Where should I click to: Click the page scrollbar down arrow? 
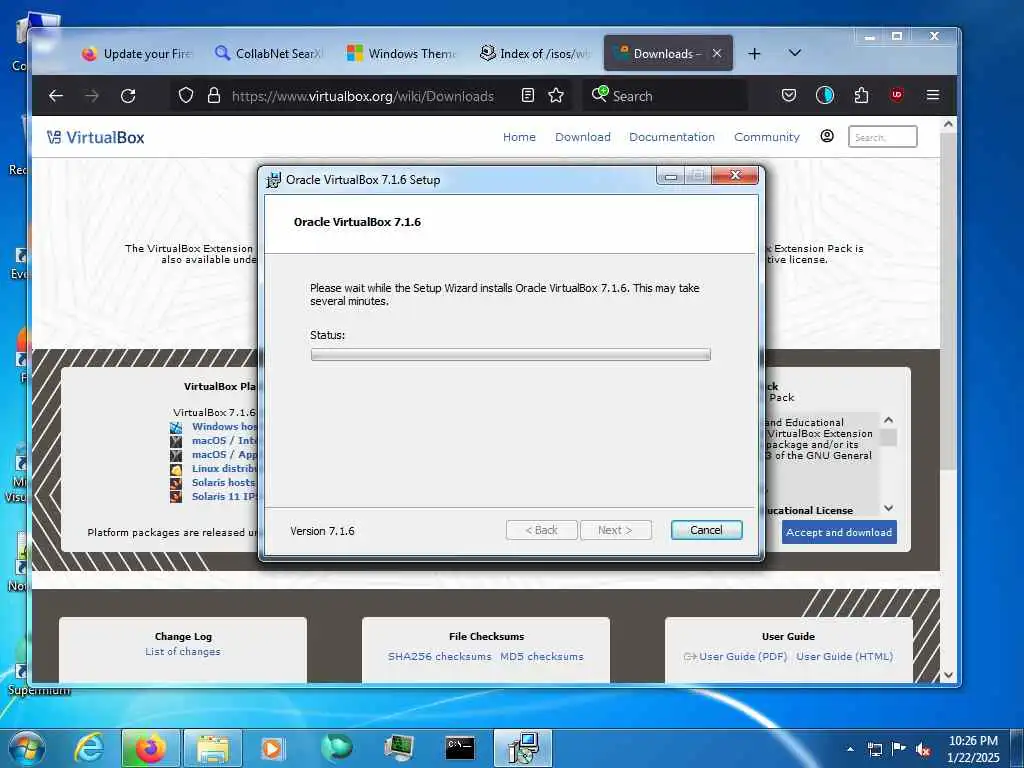coord(948,675)
